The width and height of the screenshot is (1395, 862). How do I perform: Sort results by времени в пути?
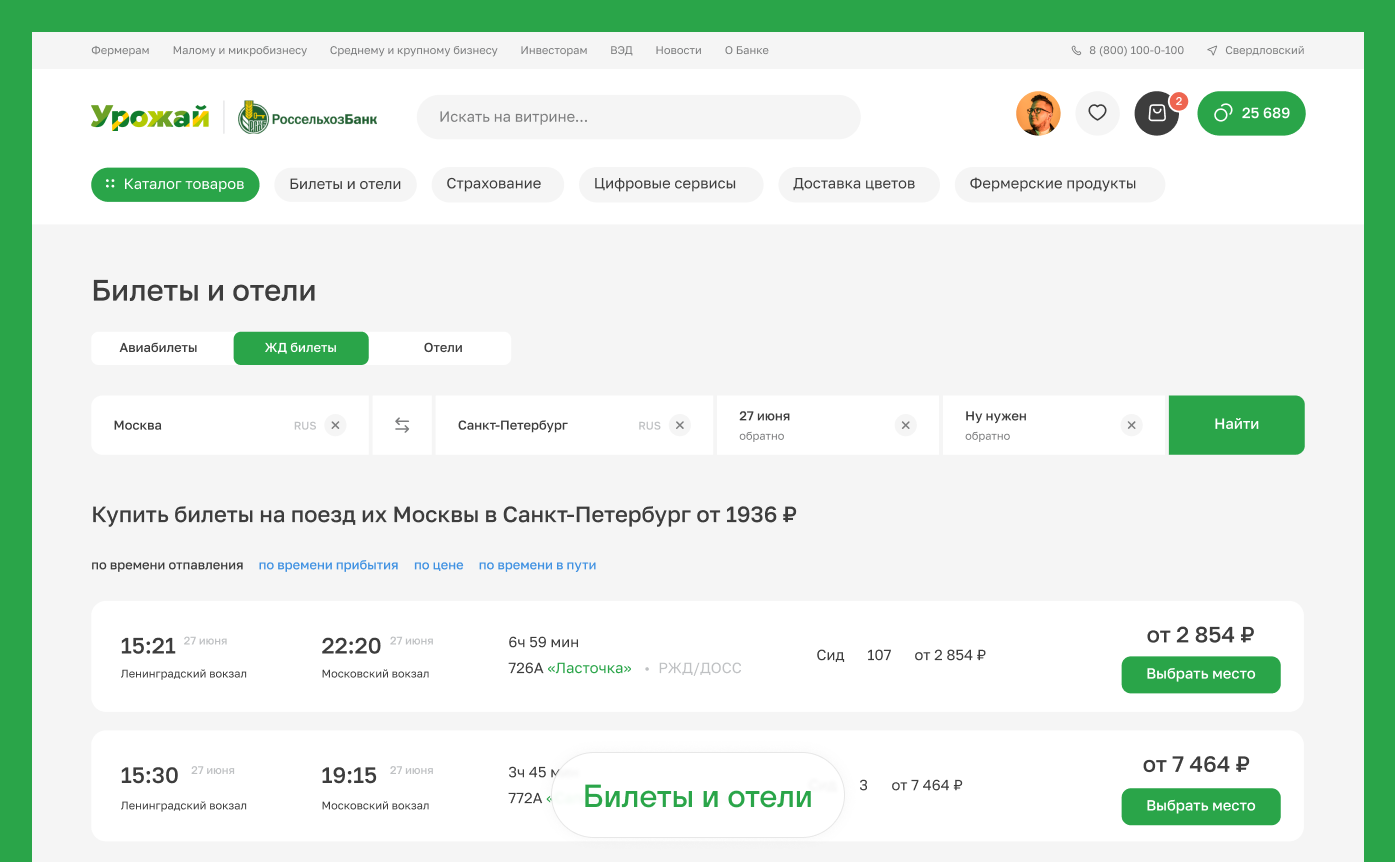(x=537, y=564)
